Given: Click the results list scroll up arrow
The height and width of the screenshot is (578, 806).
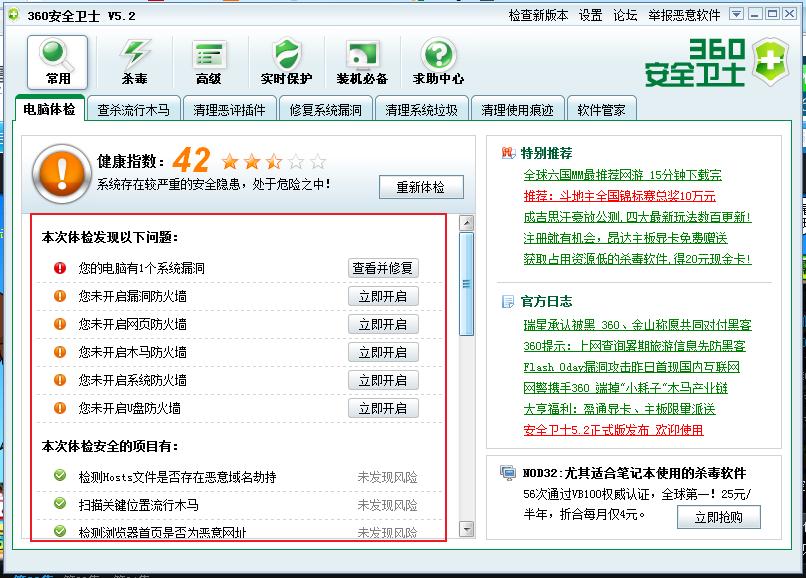Looking at the screenshot, I should pos(467,223).
